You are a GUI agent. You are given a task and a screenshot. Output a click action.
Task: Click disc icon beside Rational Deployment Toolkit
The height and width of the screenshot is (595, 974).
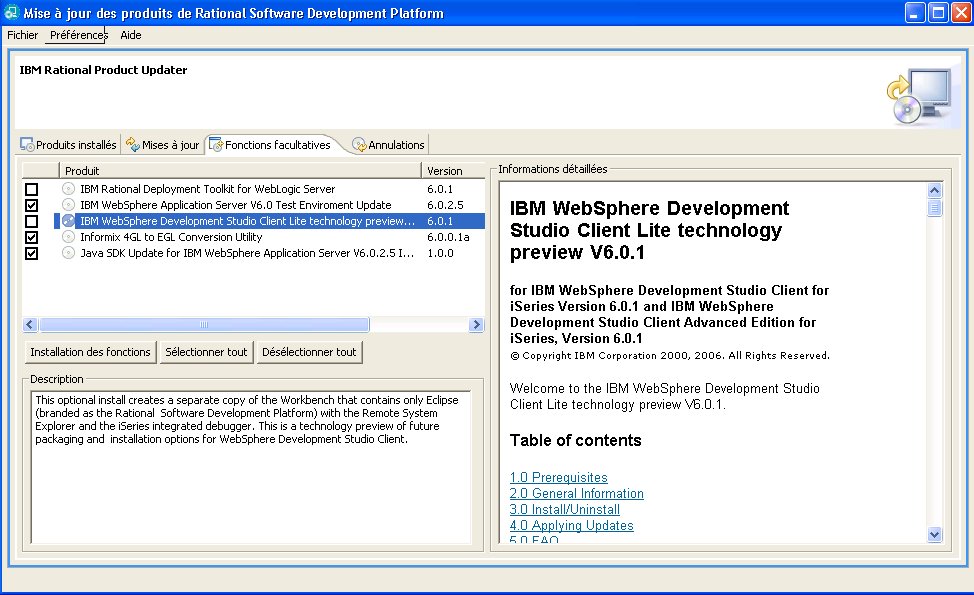[x=68, y=189]
